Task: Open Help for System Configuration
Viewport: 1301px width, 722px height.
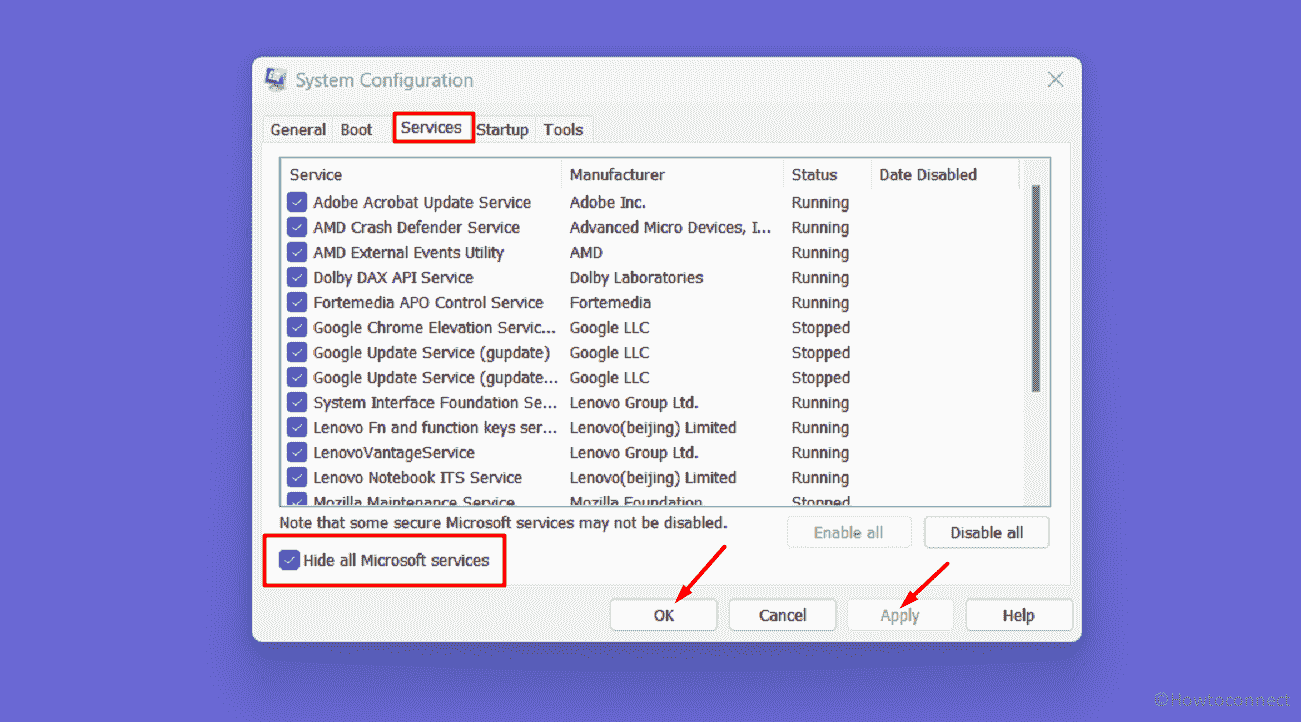Action: click(x=1018, y=615)
